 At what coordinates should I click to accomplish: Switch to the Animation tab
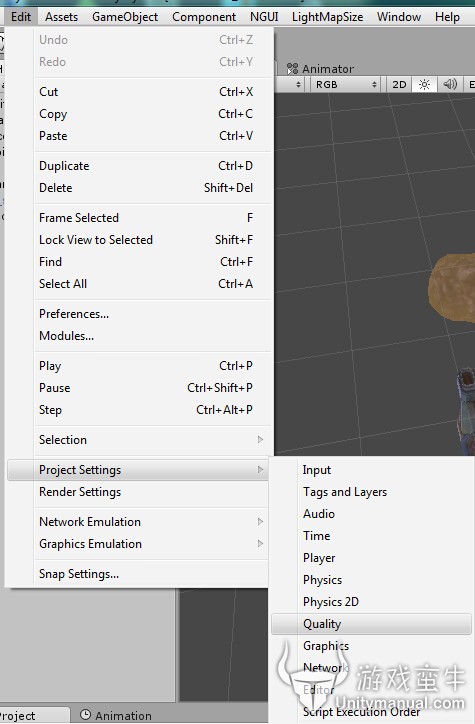coord(116,715)
